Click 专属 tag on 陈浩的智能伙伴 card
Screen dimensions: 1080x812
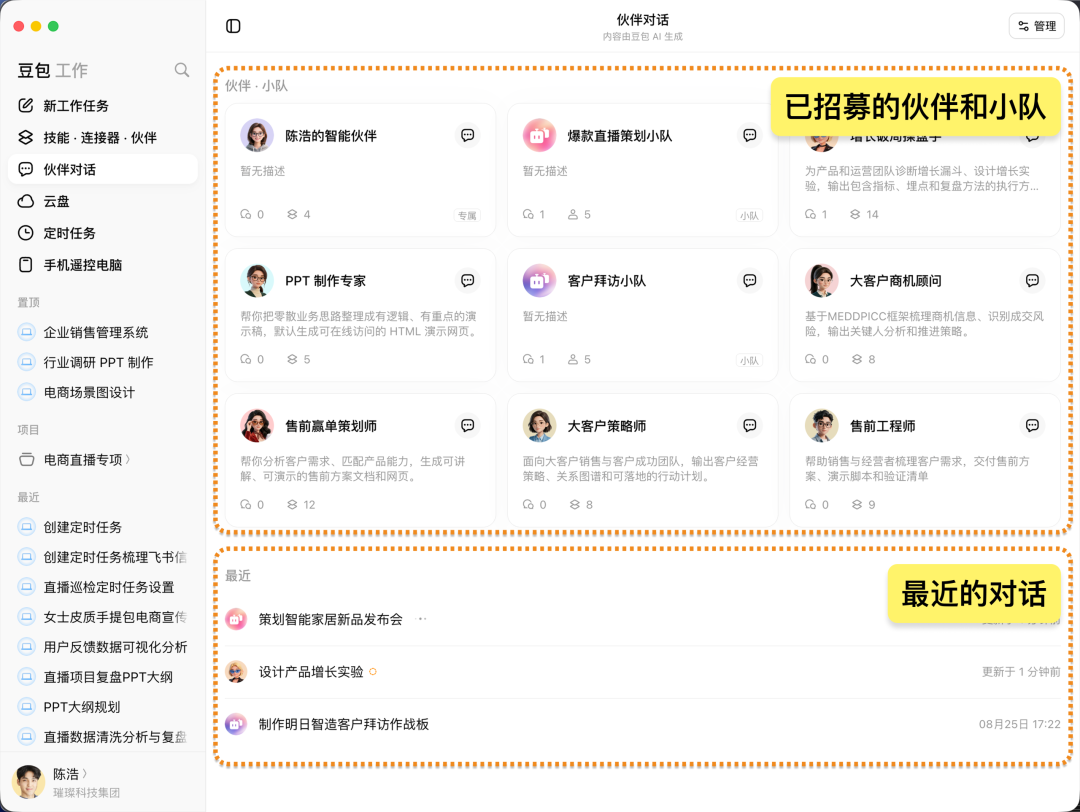click(467, 216)
